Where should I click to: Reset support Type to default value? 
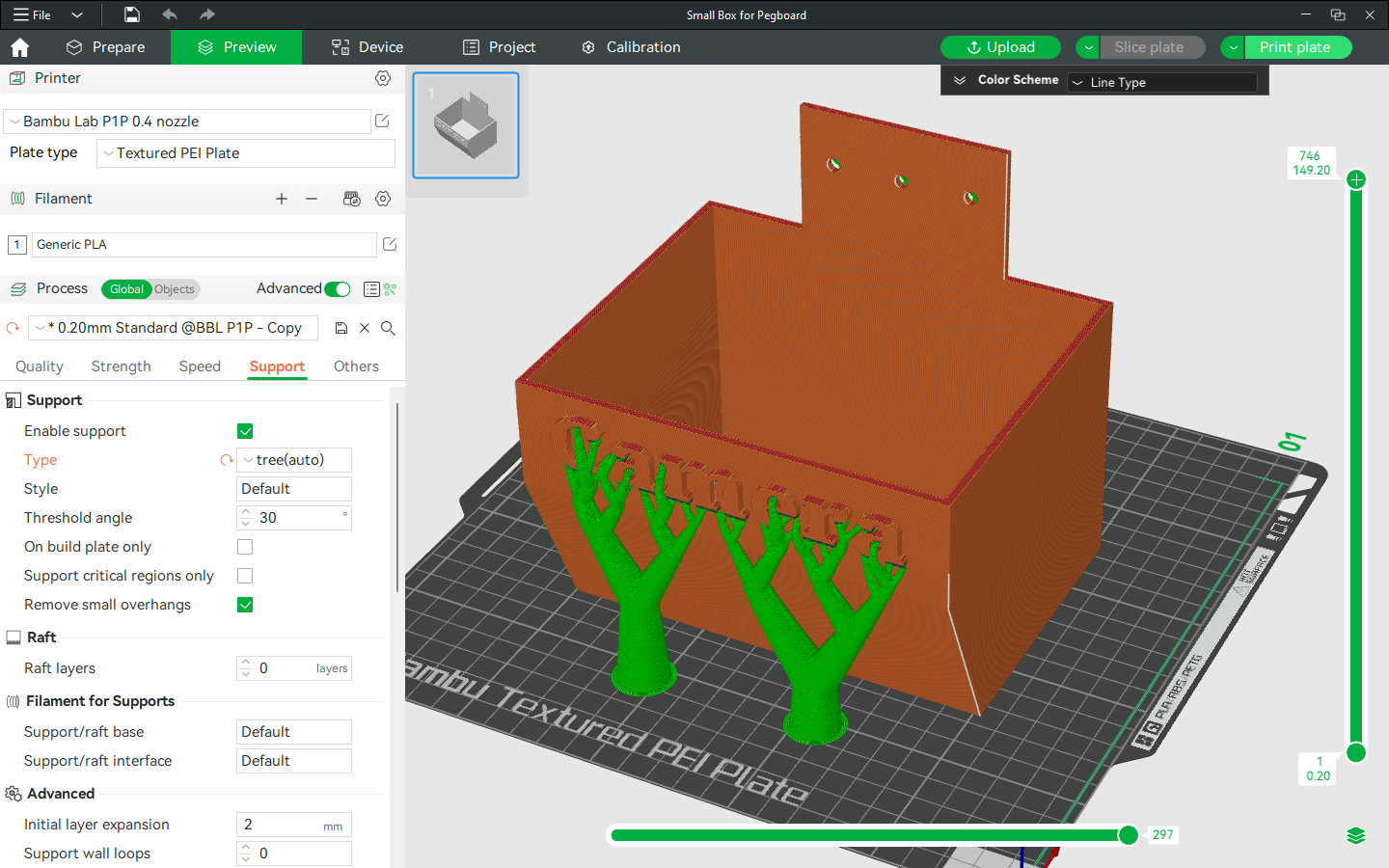[x=227, y=460]
